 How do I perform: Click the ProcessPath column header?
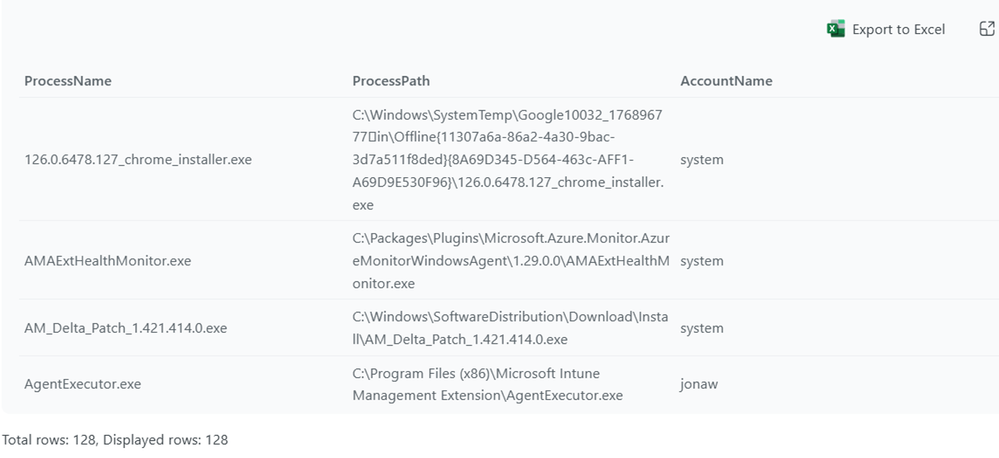click(391, 81)
